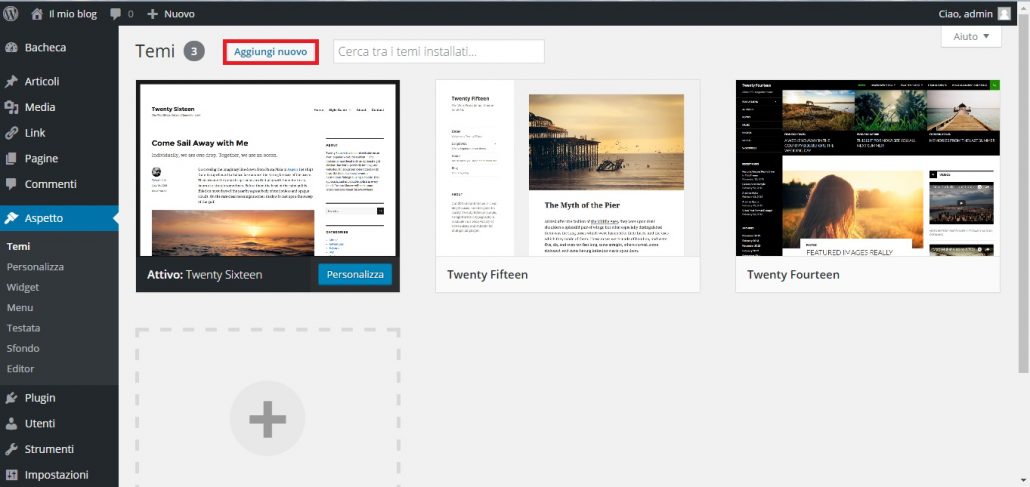This screenshot has height=487, width=1030.
Task: Click the Articoli pin icon
Action: coord(11,81)
